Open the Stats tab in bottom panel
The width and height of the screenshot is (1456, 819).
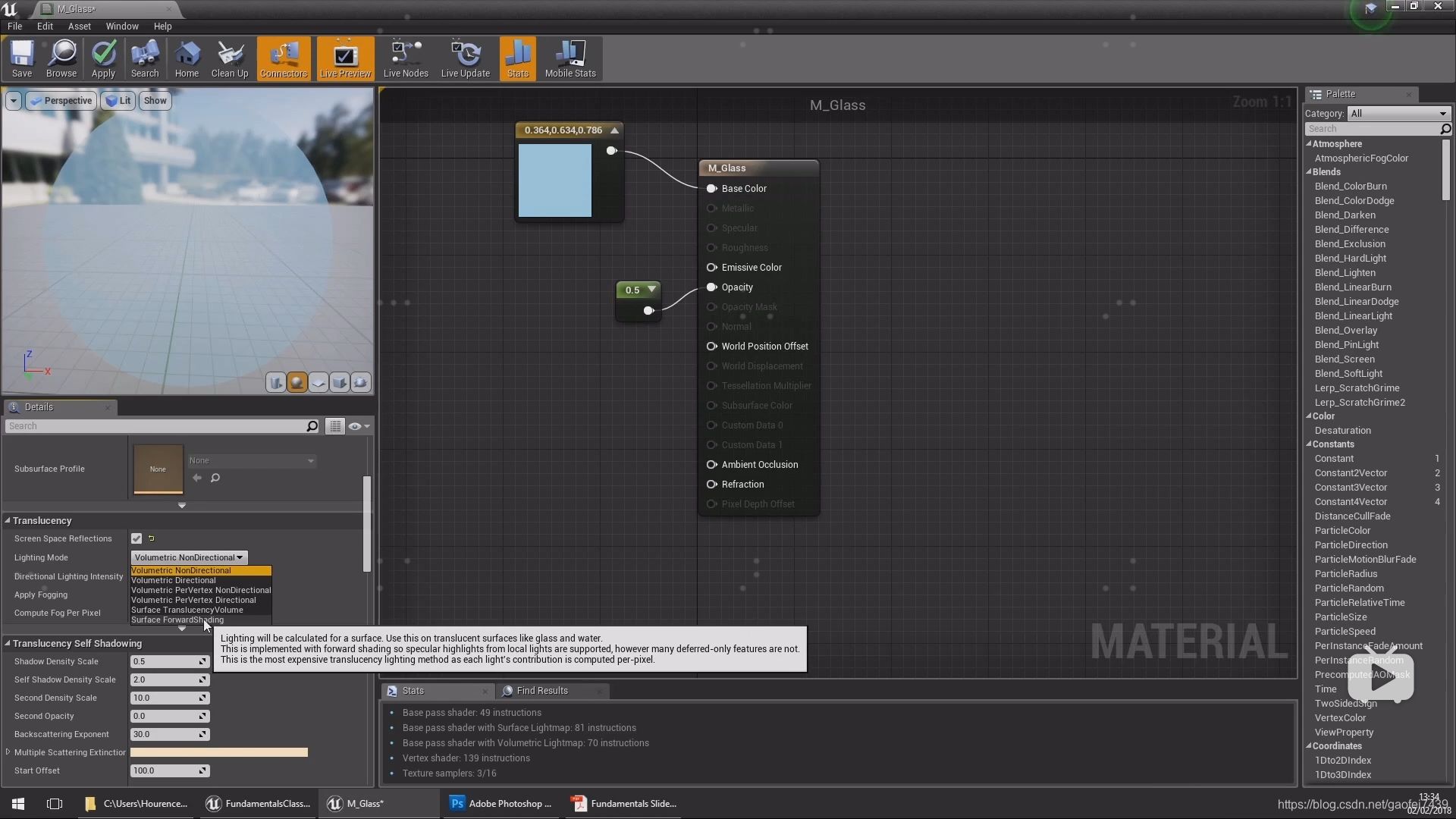coord(413,691)
